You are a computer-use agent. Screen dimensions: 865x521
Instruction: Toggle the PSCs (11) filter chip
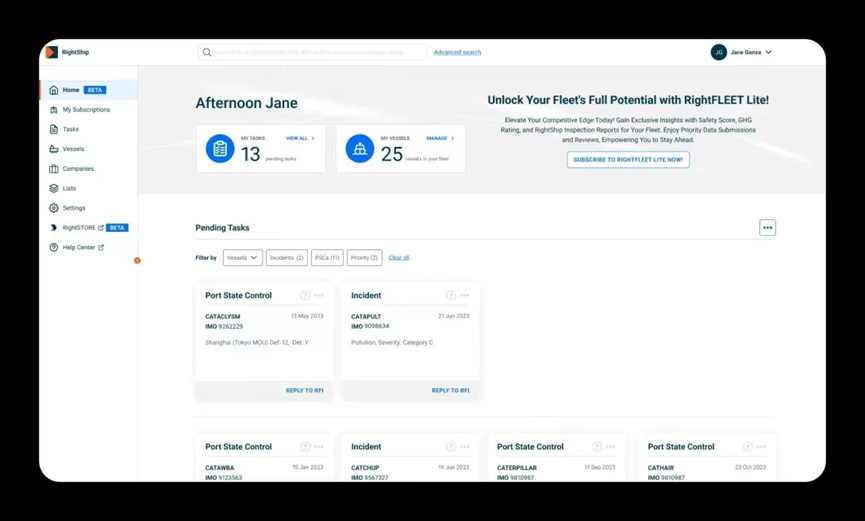327,258
